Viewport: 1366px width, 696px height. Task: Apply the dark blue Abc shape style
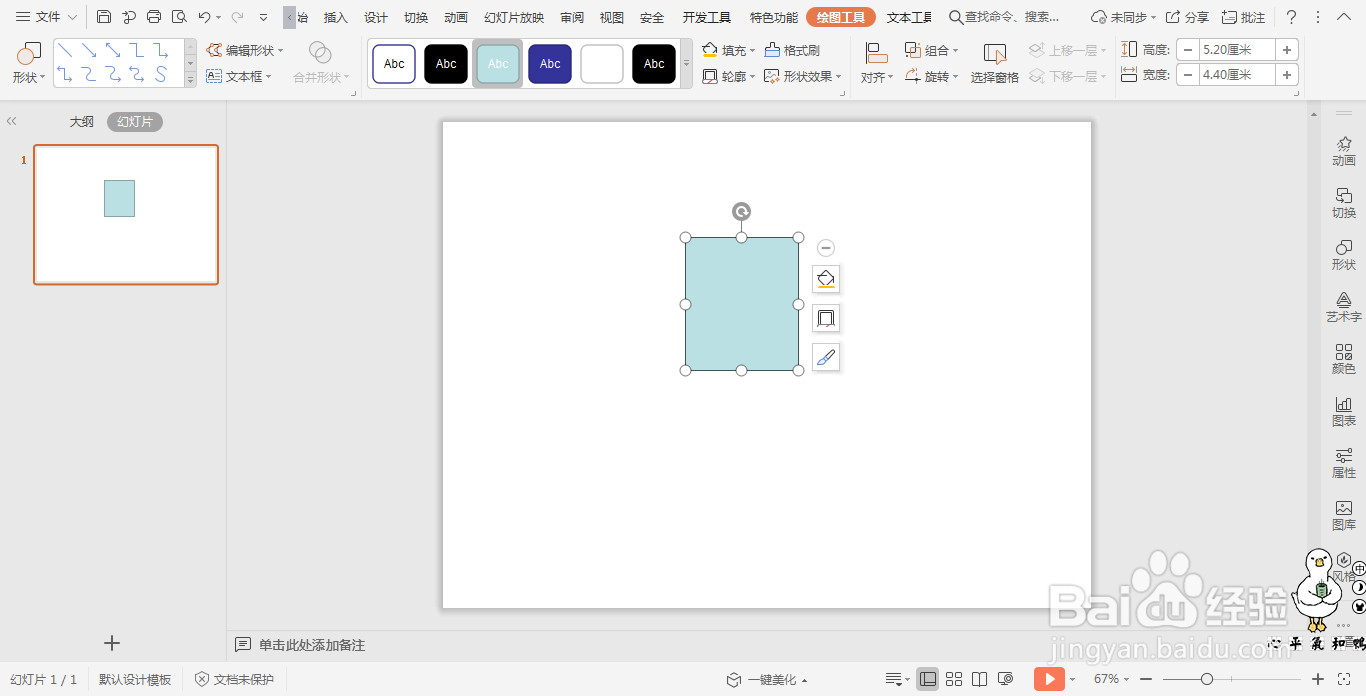(x=550, y=64)
